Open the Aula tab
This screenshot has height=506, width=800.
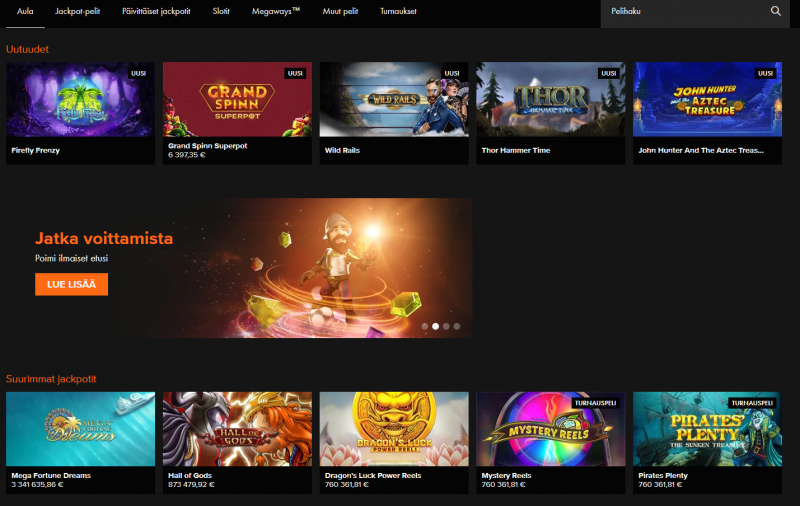click(x=25, y=11)
